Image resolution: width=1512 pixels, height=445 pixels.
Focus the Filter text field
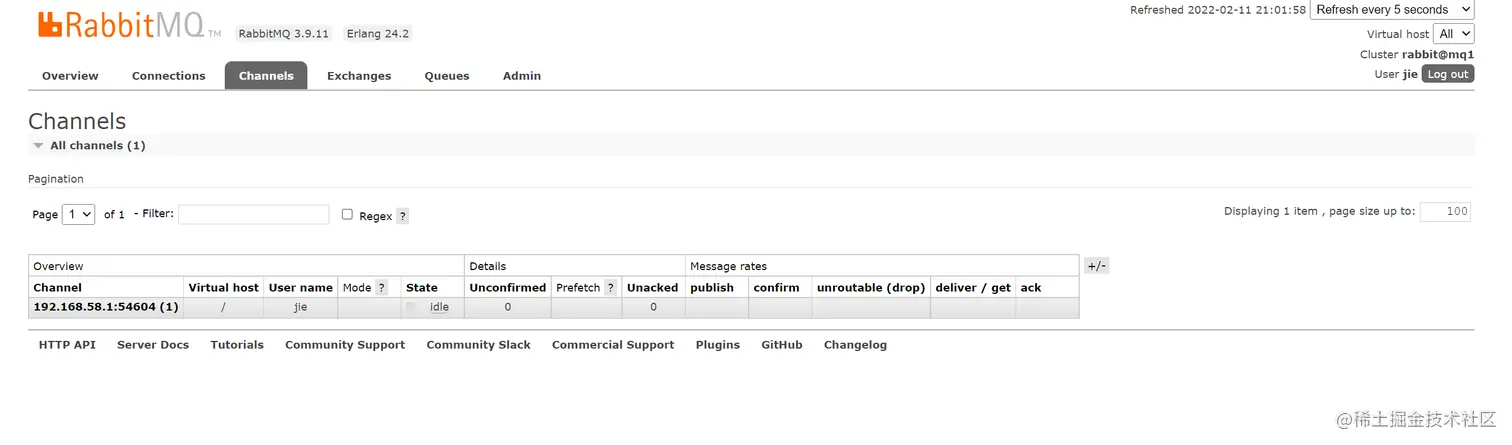coord(254,214)
